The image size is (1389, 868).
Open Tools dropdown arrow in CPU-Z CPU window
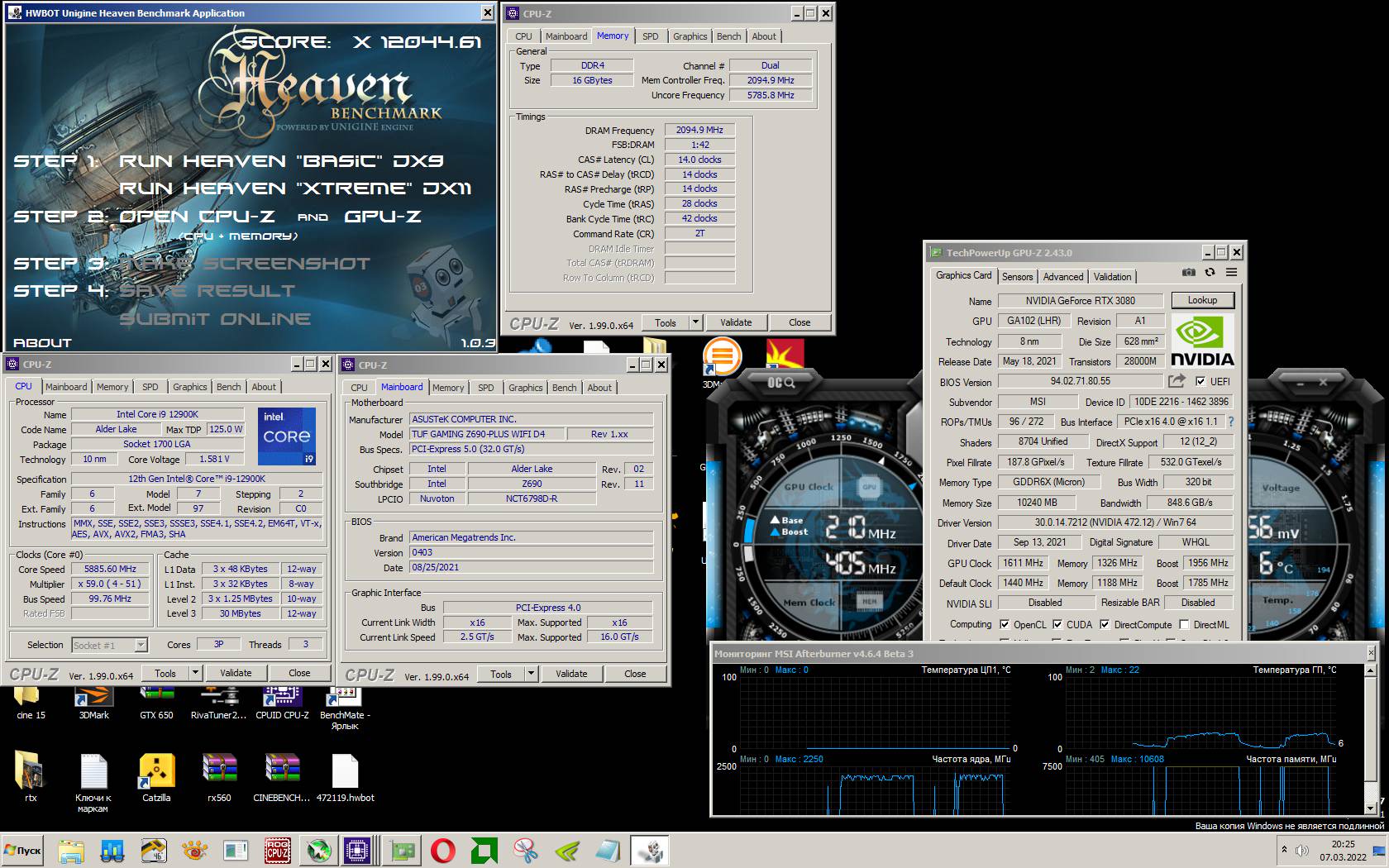(196, 673)
